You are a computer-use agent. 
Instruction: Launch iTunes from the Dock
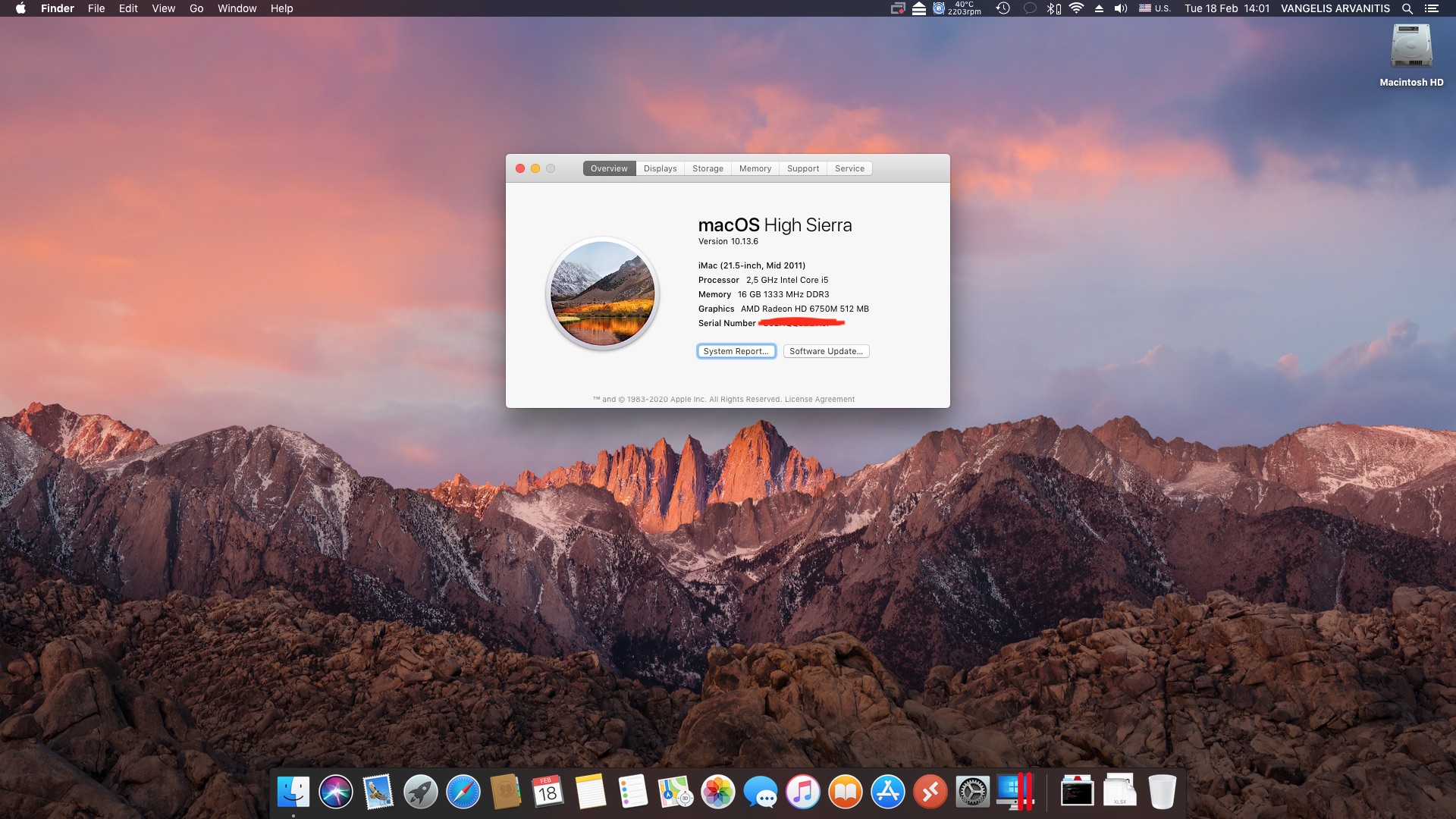coord(803,792)
